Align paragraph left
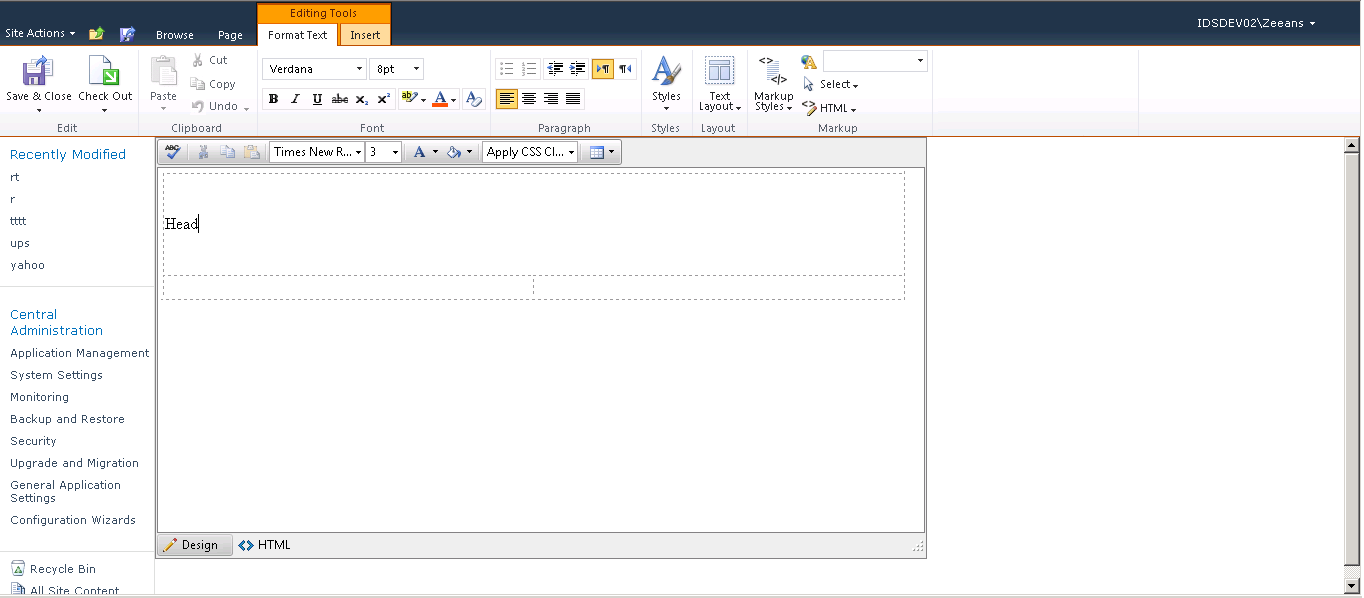1364x598 pixels. pyautogui.click(x=507, y=99)
